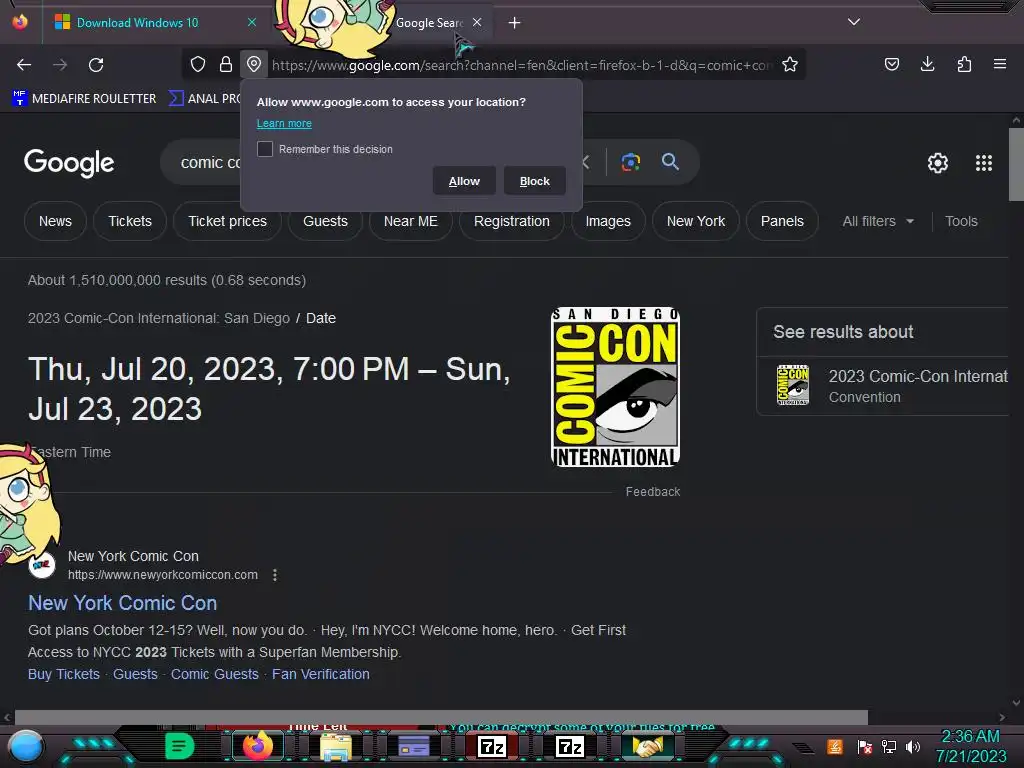Open the Firefox Downloads panel
Image resolution: width=1024 pixels, height=768 pixels.
pyautogui.click(x=927, y=64)
